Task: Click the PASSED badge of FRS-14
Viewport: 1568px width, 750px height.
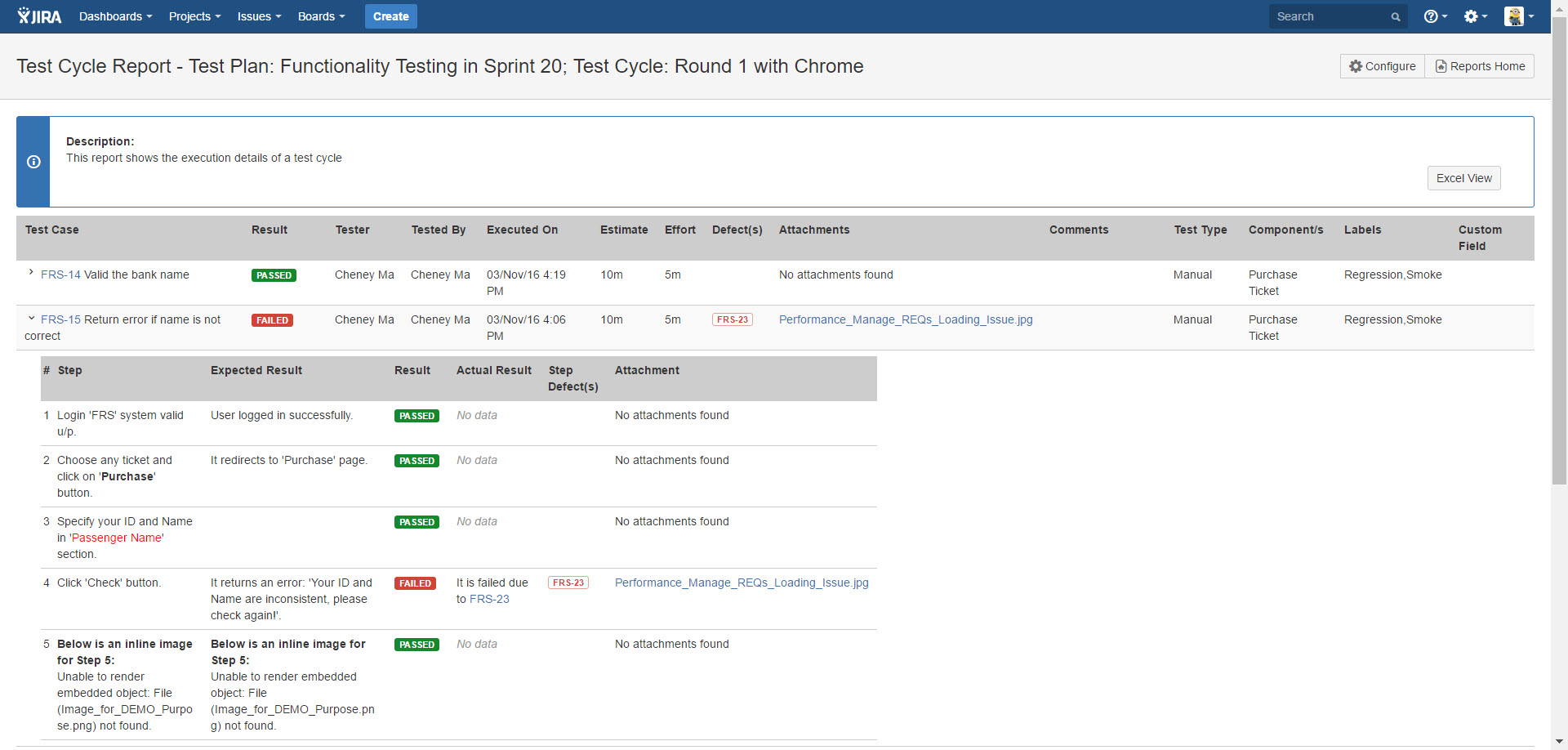Action: click(x=274, y=275)
